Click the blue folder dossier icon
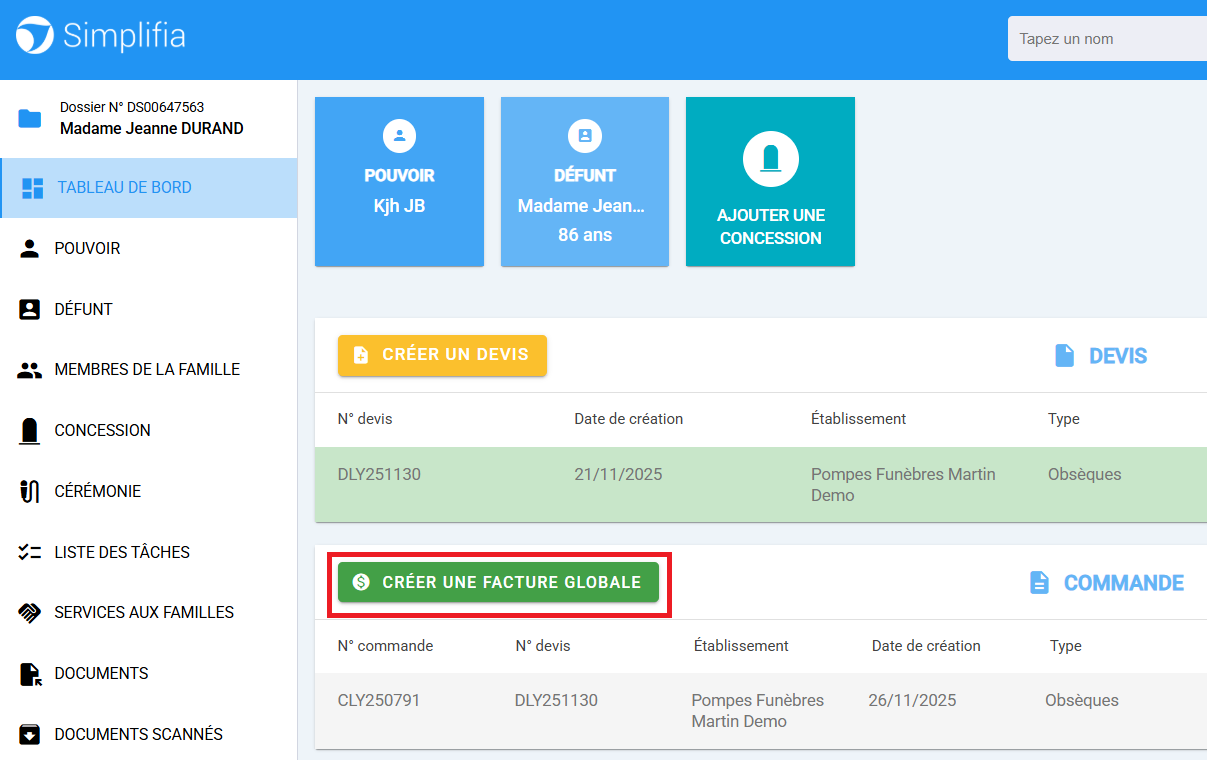This screenshot has height=760, width=1207. [30, 119]
